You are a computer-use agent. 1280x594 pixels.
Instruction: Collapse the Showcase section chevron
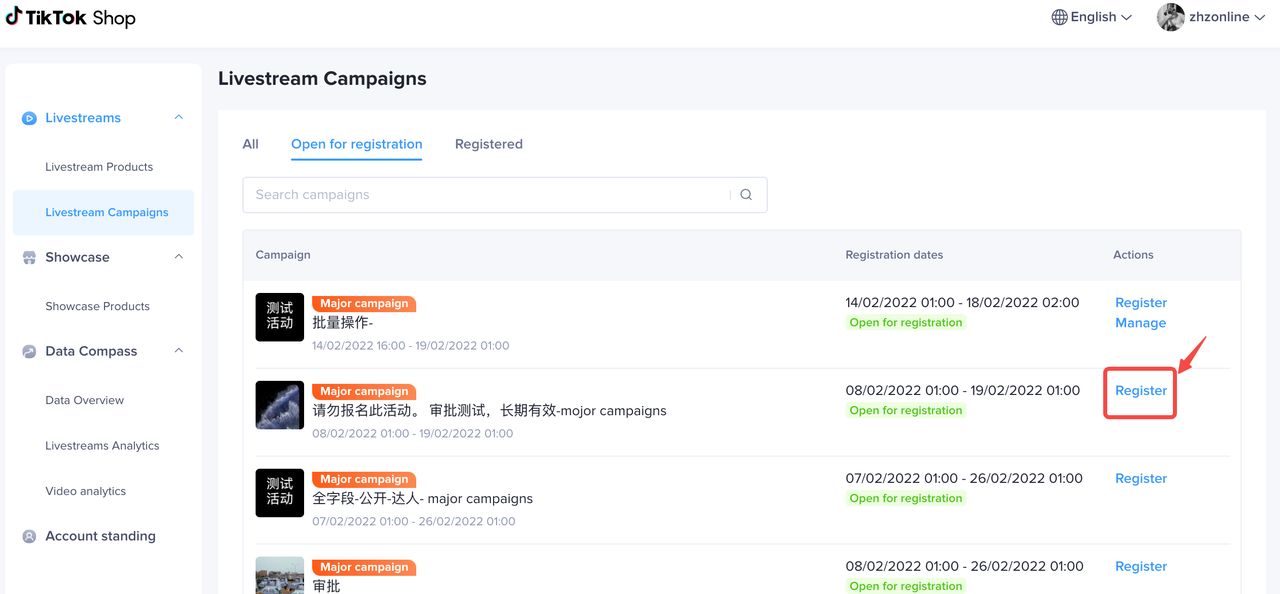click(x=179, y=257)
